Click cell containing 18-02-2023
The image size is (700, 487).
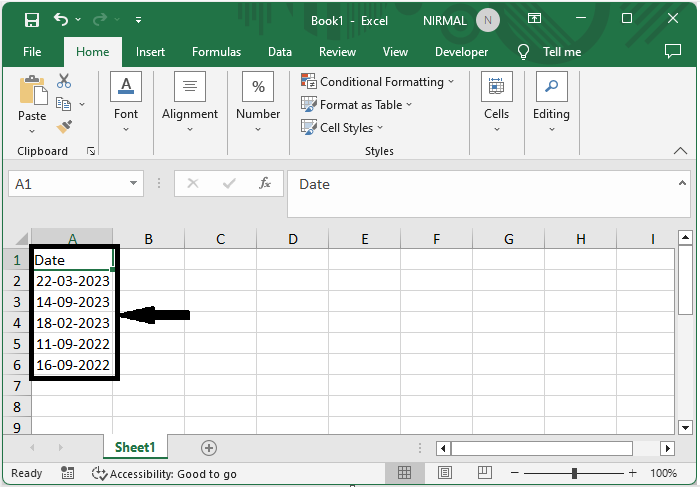click(72, 323)
